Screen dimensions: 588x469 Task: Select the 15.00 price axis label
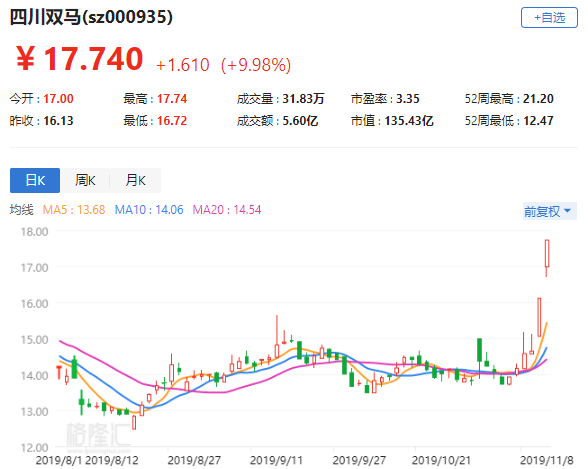click(34, 340)
